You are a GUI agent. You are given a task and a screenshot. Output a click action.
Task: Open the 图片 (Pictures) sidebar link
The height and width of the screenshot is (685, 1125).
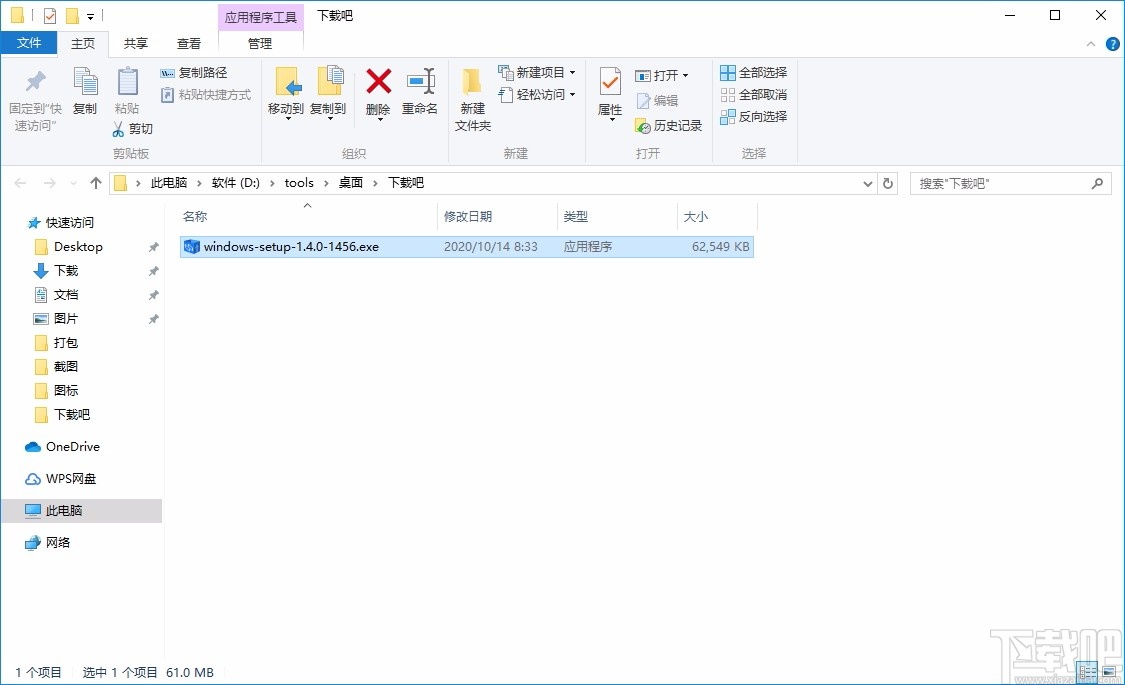pyautogui.click(x=67, y=318)
